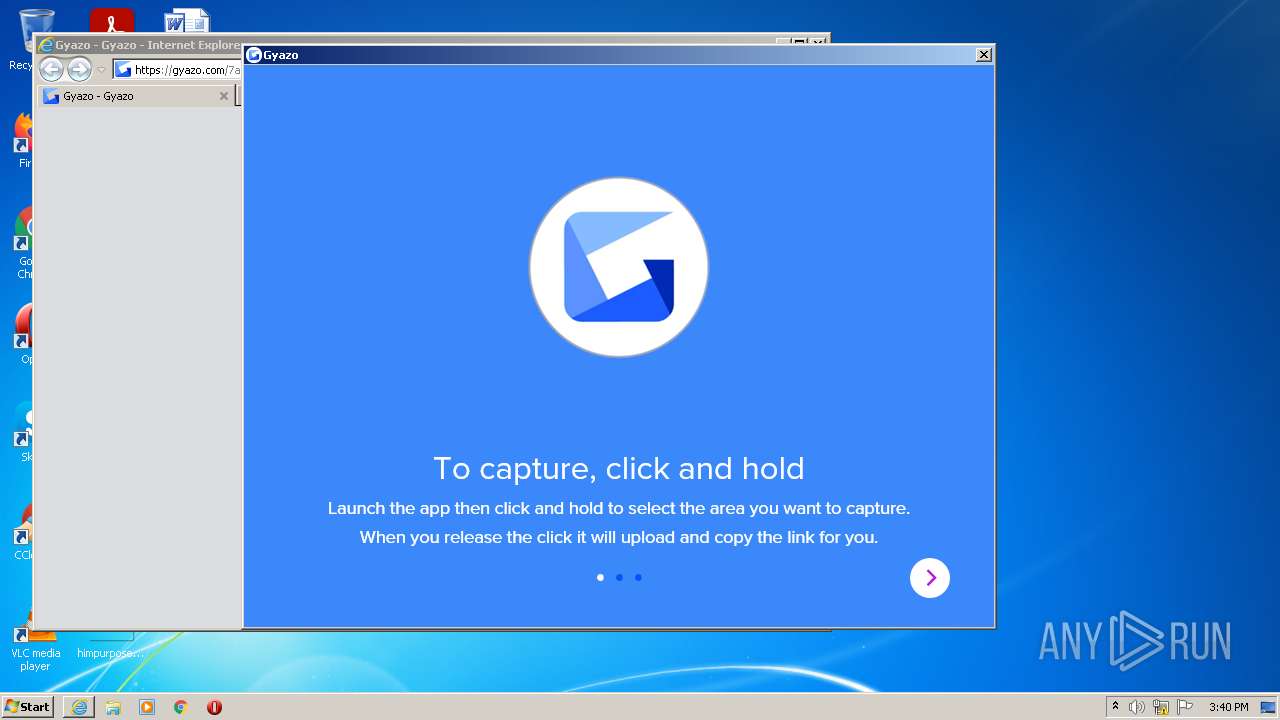
Task: Click the Gyazo favicon in address bar
Action: pos(123,70)
